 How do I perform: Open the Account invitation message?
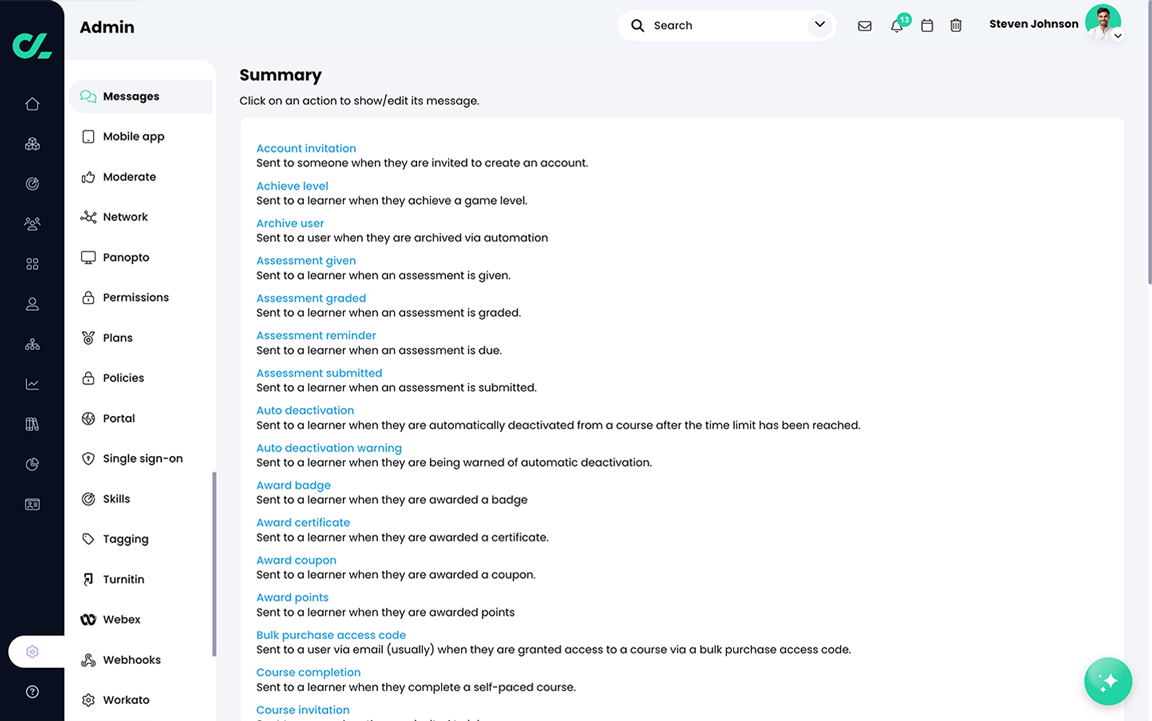pyautogui.click(x=306, y=148)
